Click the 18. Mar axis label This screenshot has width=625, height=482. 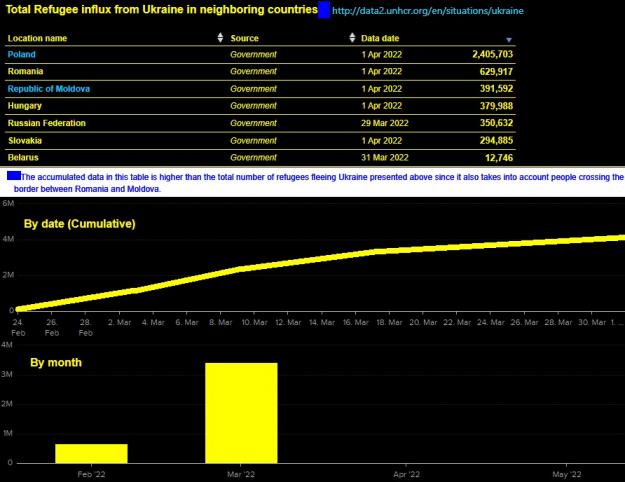click(389, 322)
